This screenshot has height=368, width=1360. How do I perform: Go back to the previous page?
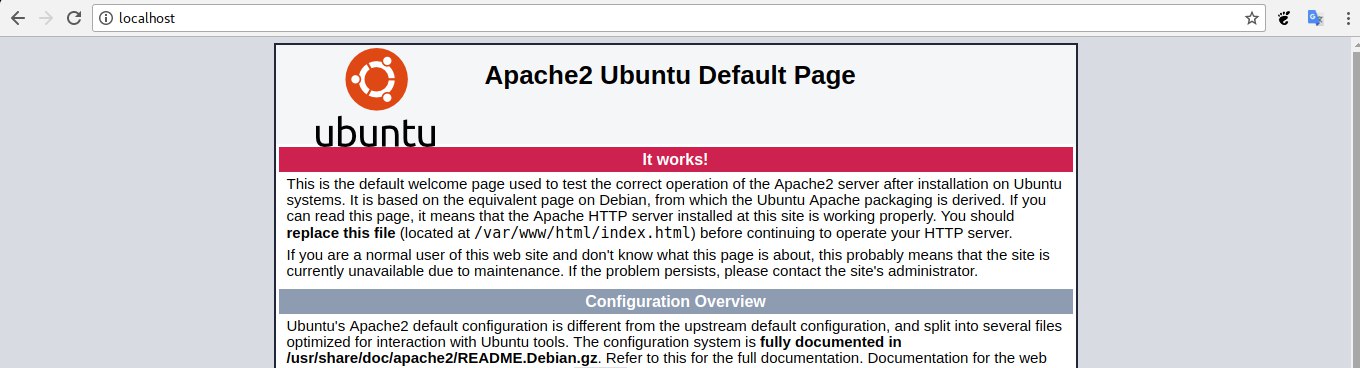click(18, 18)
